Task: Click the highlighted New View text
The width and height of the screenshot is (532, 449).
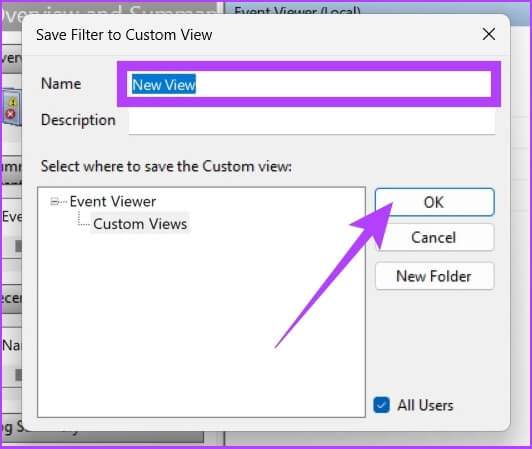Action: pyautogui.click(x=164, y=85)
